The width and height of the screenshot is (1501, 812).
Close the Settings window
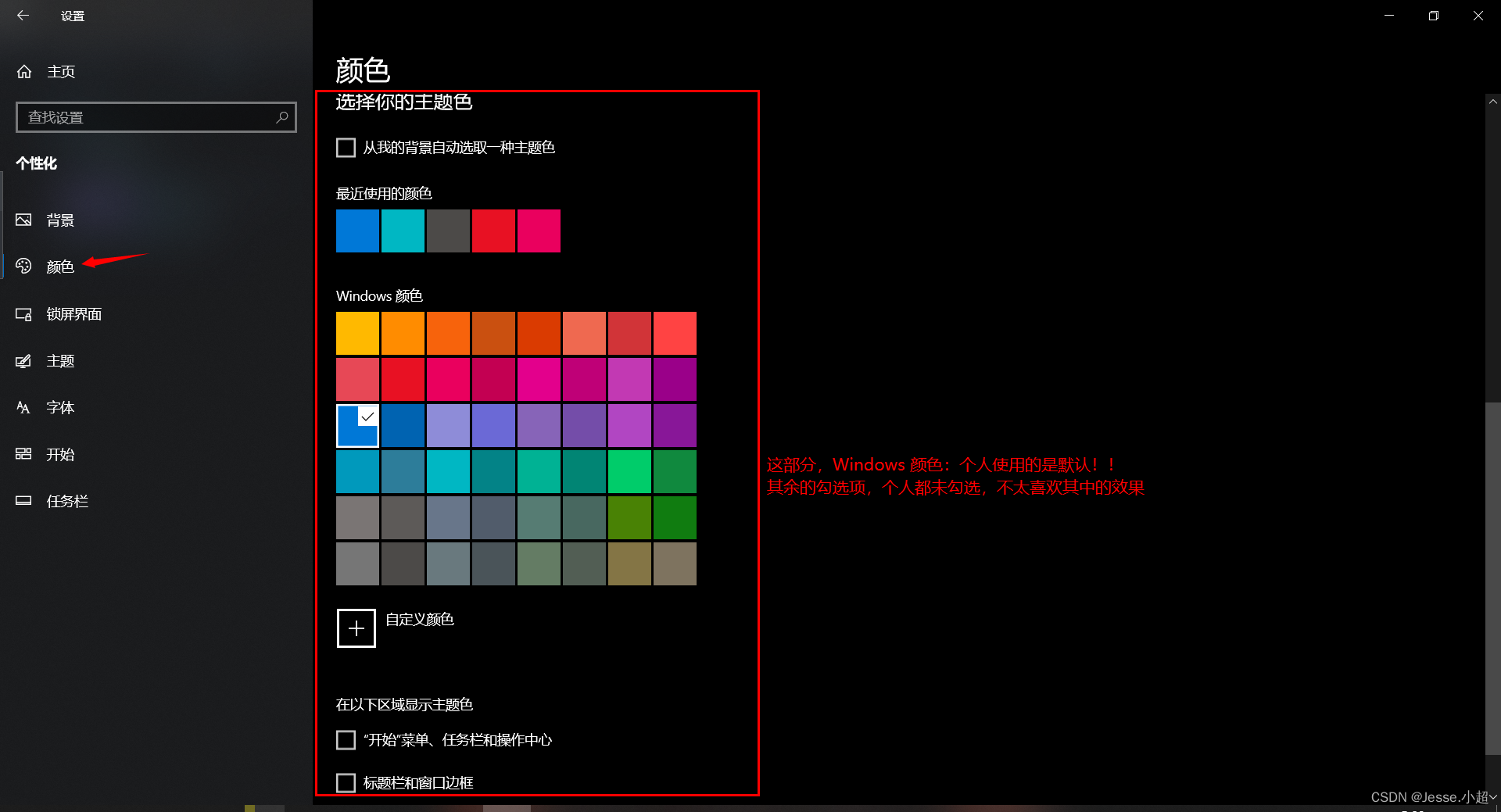click(1478, 16)
